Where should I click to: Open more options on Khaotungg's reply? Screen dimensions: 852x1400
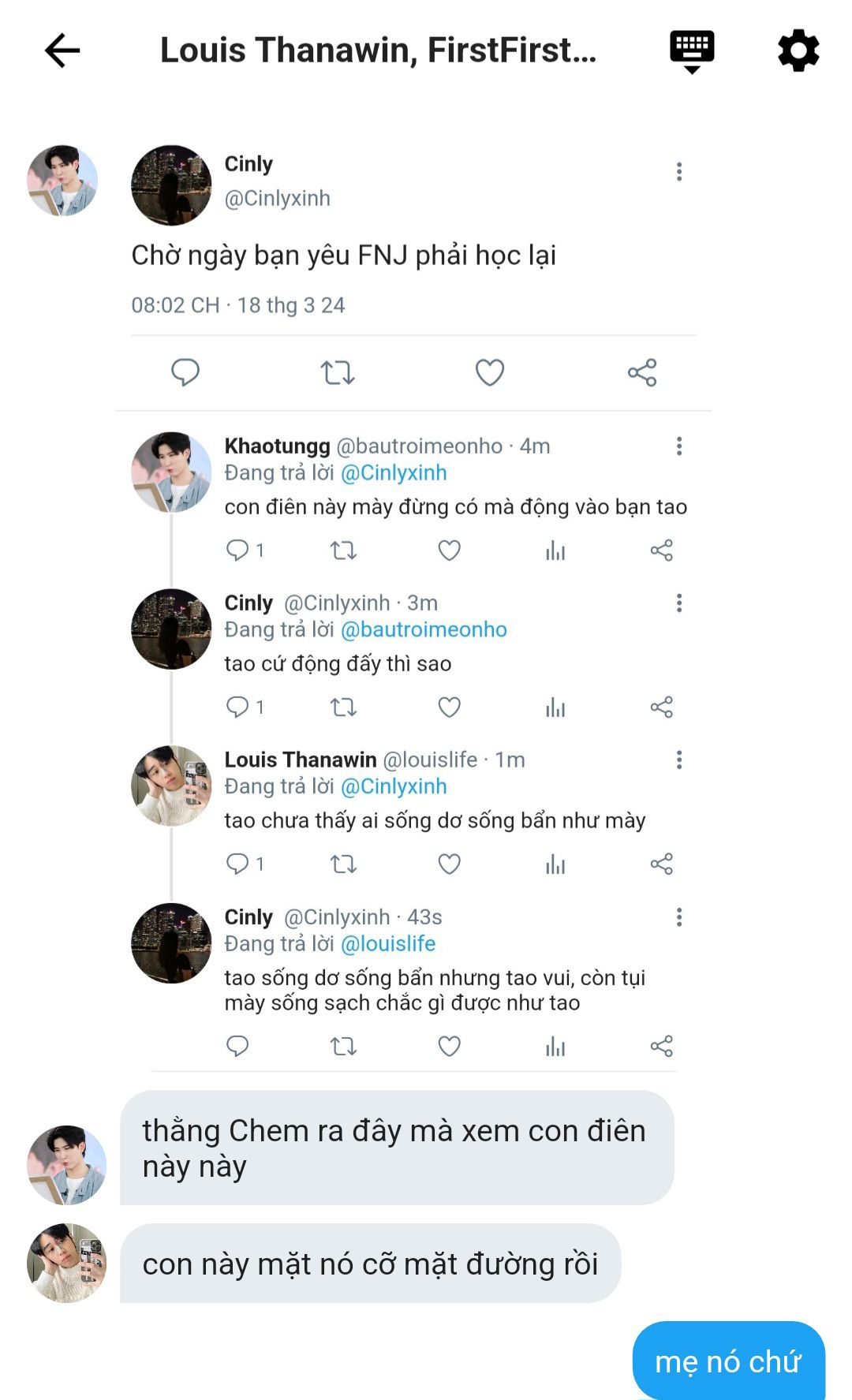[x=679, y=446]
